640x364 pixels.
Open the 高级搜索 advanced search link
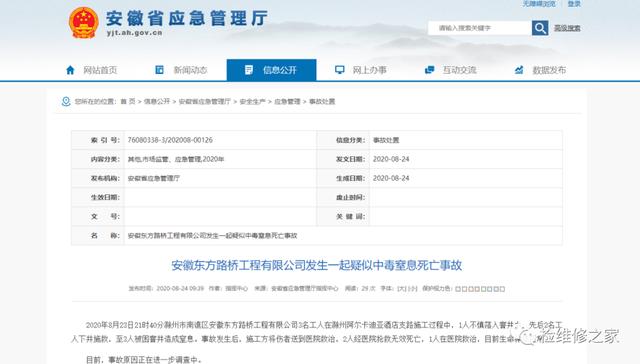[x=567, y=28]
